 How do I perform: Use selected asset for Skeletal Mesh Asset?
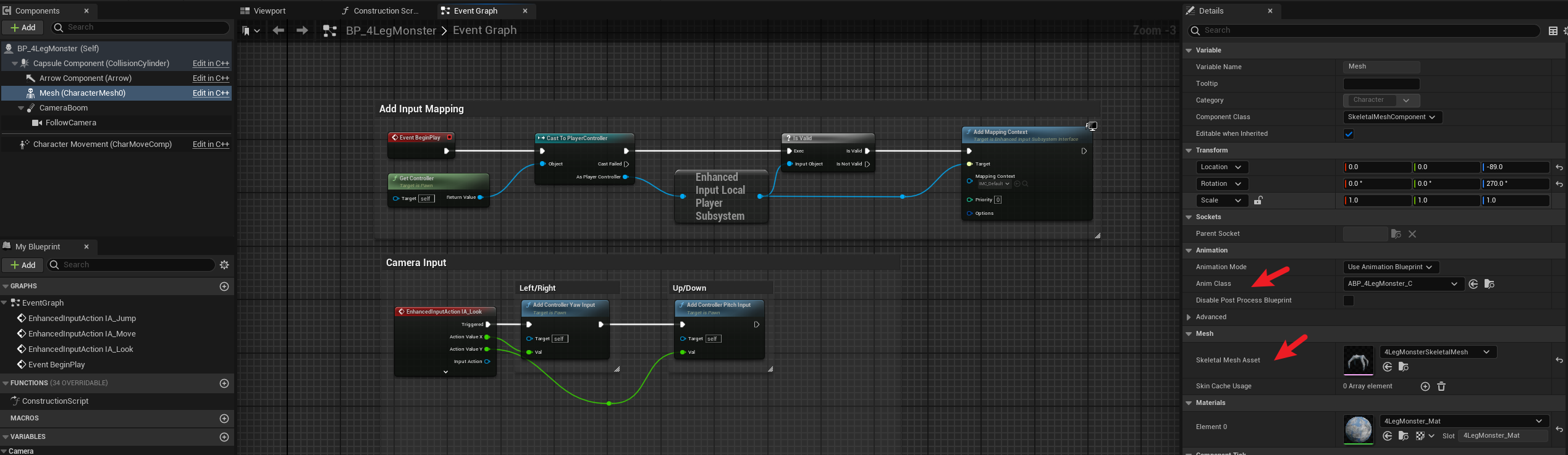[x=1388, y=367]
